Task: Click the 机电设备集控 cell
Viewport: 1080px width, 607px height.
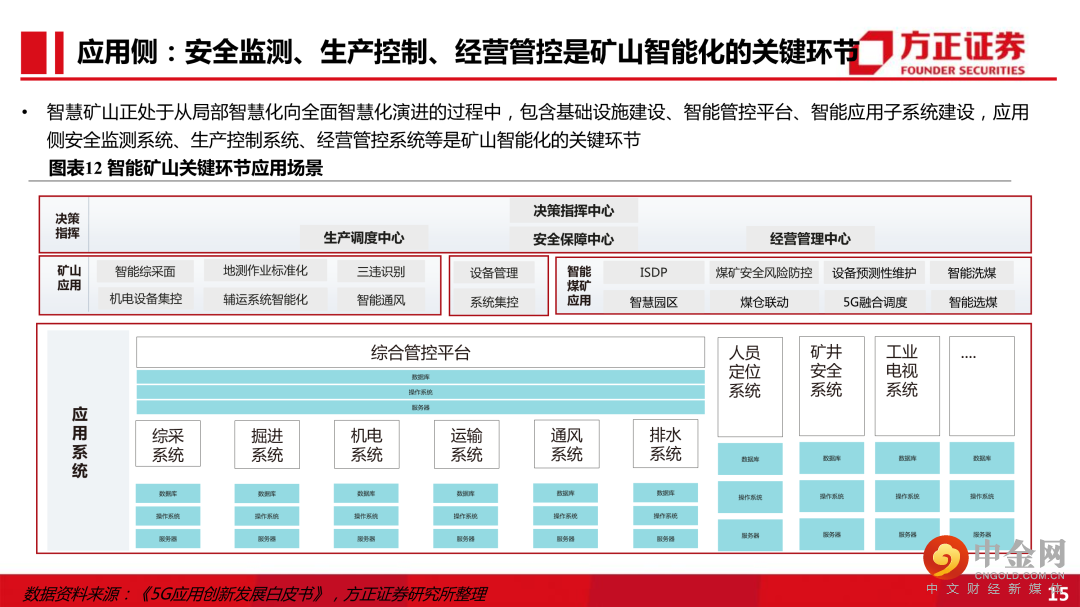Action: pyautogui.click(x=145, y=299)
